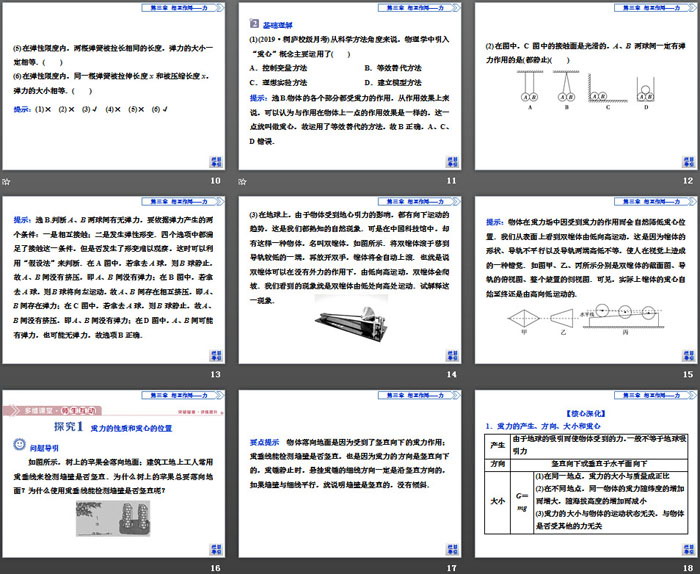Click the 栏目导引 button on slide 10

(215, 161)
